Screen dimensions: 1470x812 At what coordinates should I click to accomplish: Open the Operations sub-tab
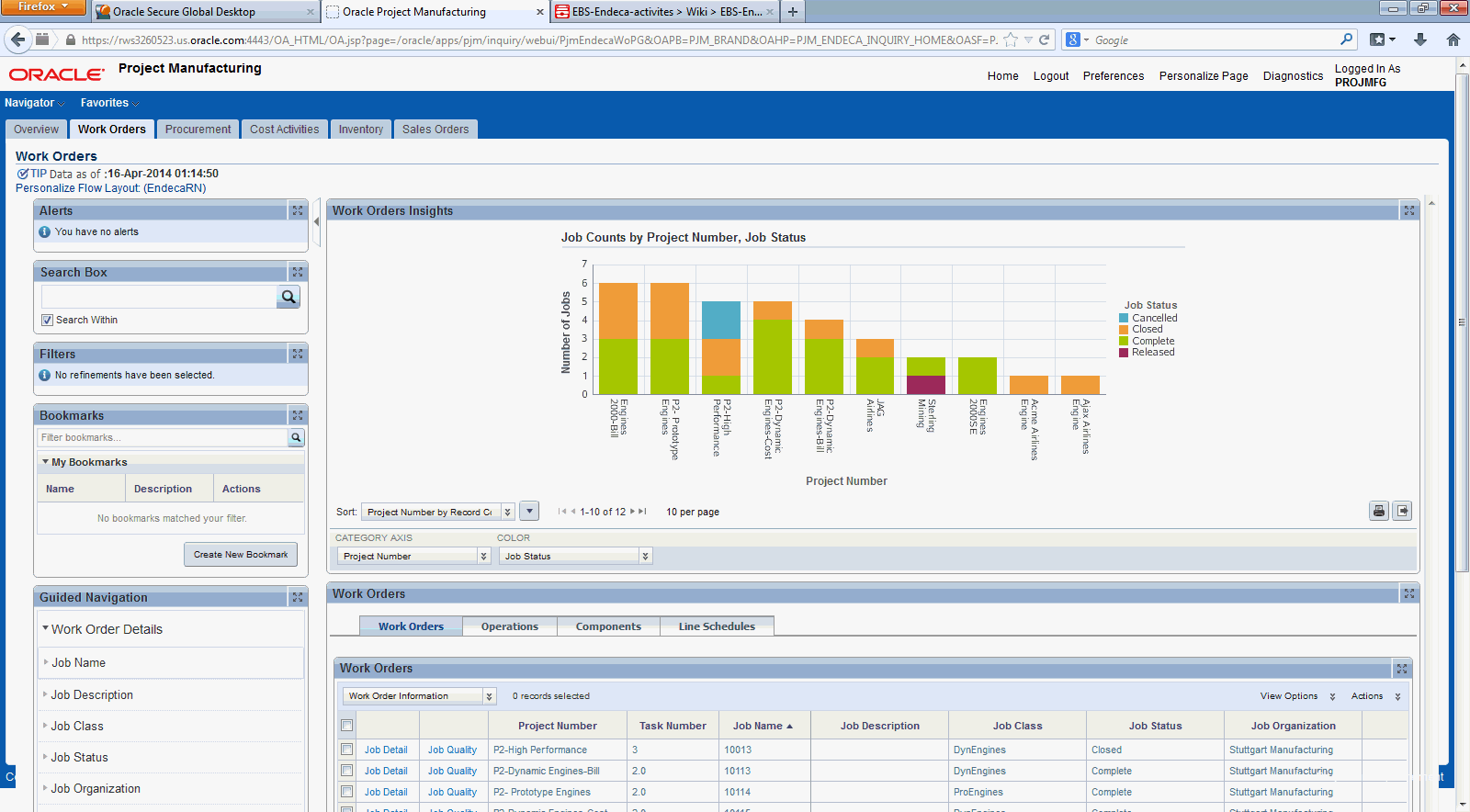coord(510,626)
